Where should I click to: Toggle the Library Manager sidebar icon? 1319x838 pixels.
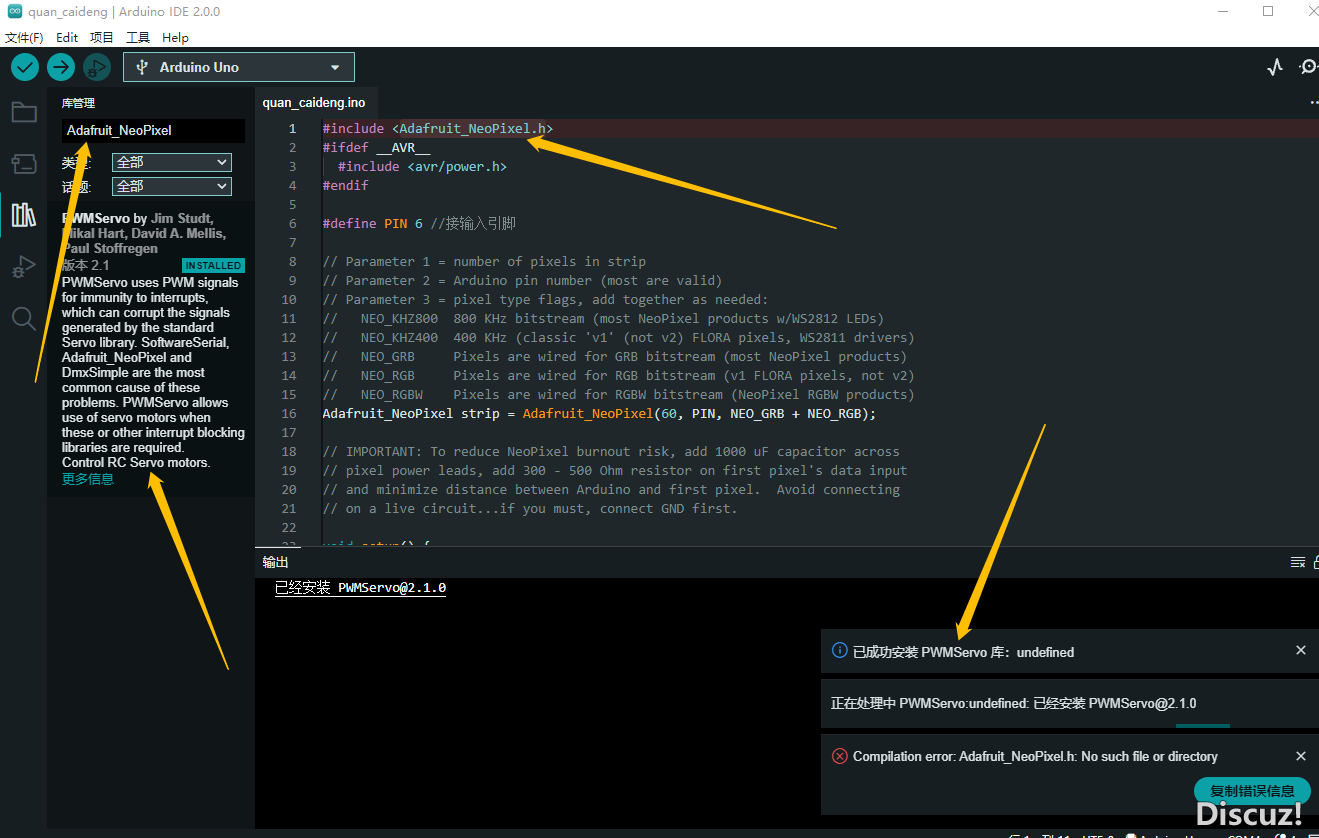24,214
